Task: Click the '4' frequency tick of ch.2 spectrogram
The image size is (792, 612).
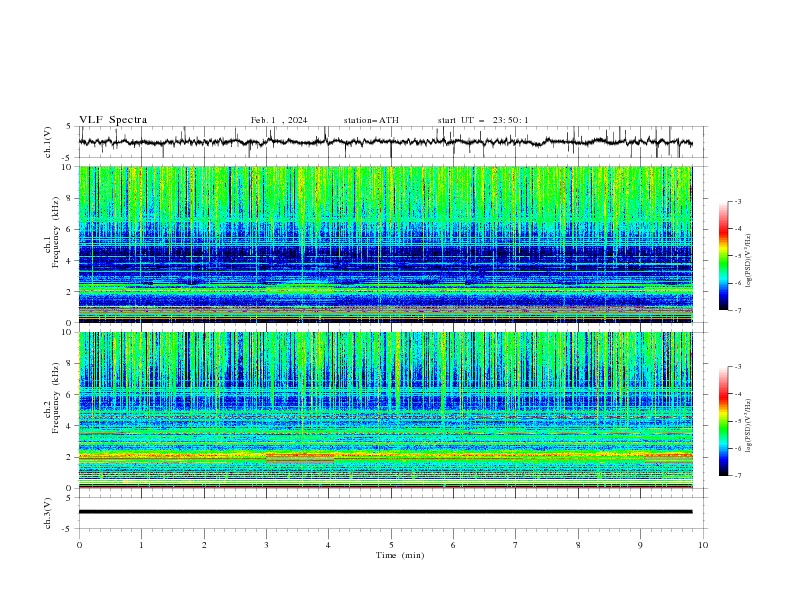Action: pyautogui.click(x=71, y=426)
